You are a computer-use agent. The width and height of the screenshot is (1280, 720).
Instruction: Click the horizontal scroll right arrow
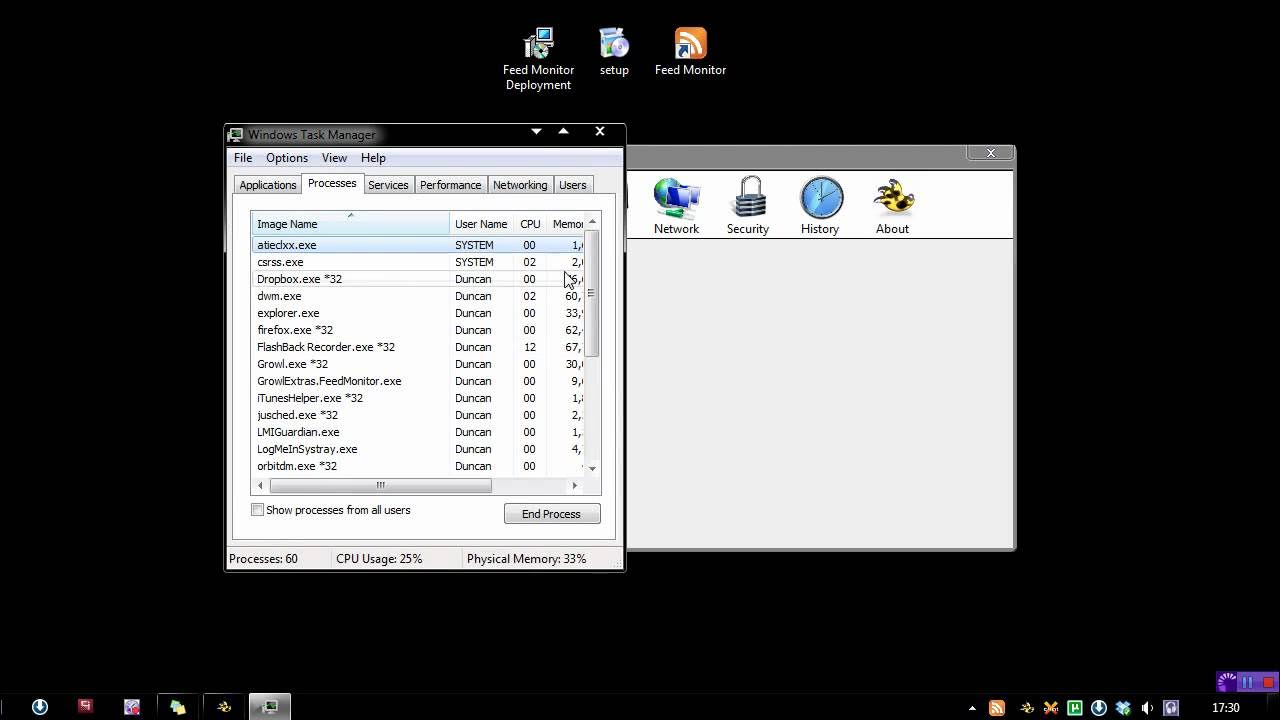click(575, 485)
